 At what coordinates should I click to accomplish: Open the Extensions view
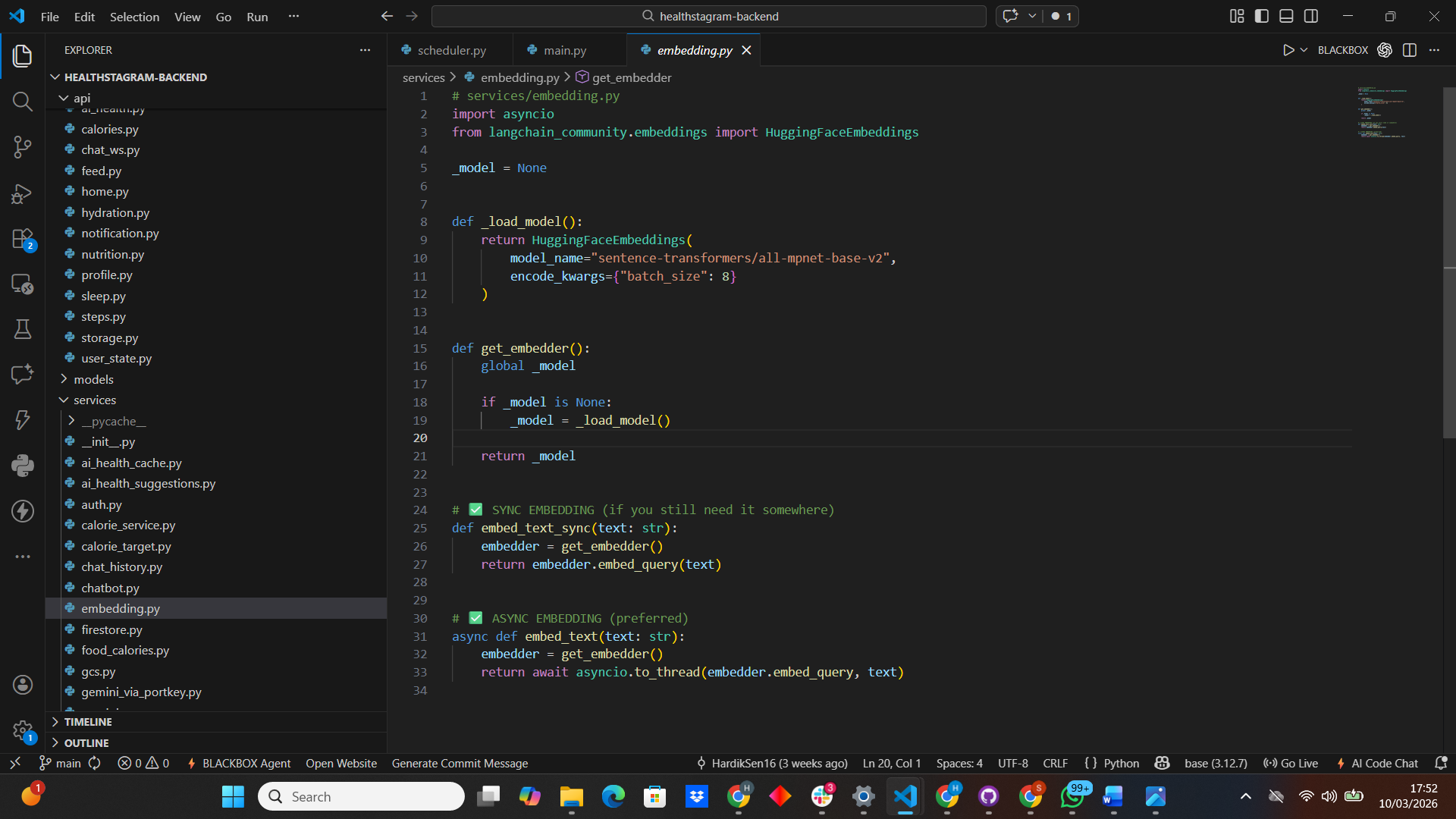point(22,239)
